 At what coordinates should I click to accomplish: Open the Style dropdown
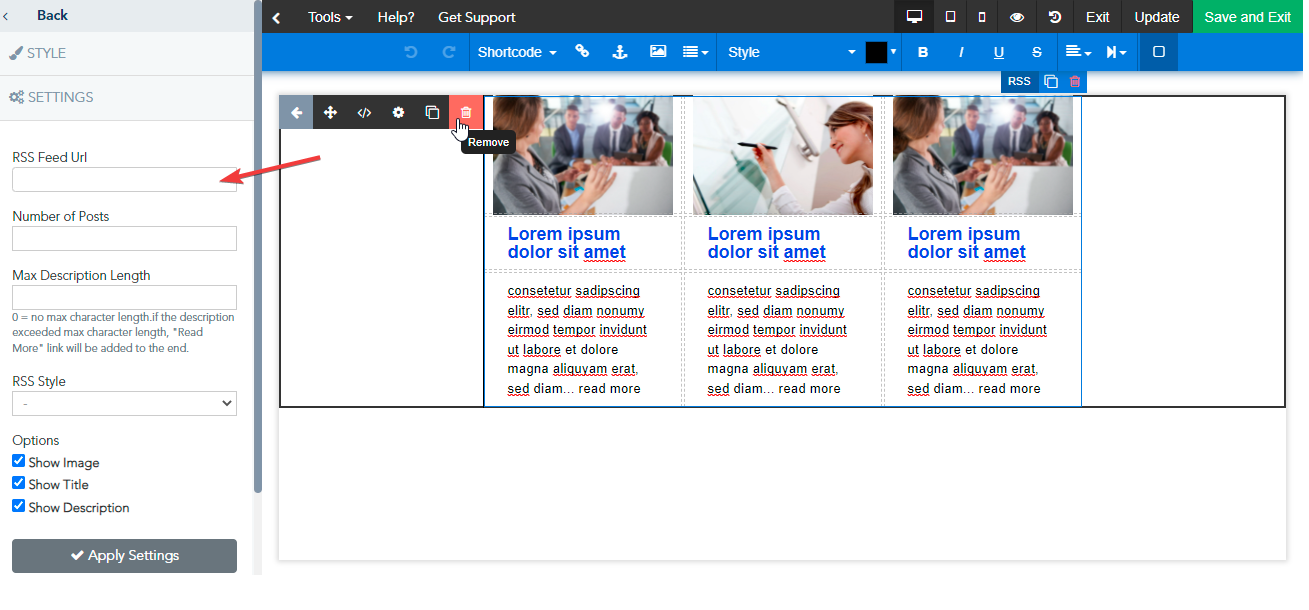[x=790, y=52]
